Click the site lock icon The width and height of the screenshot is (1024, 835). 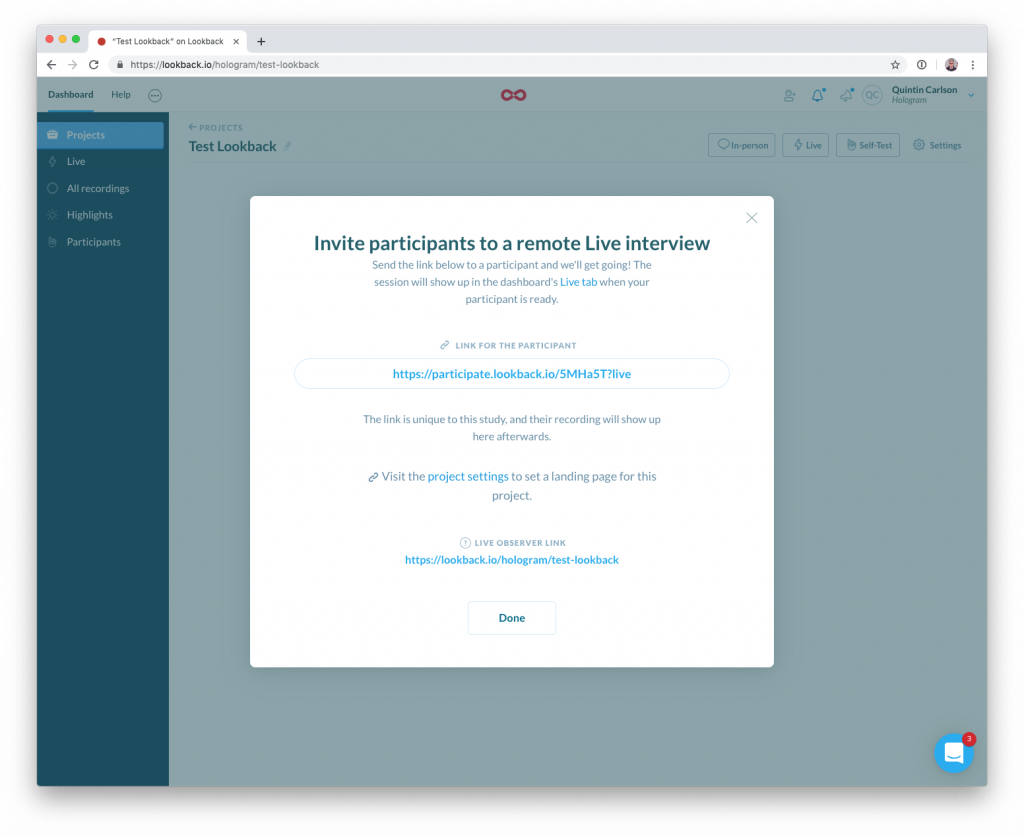click(x=120, y=65)
